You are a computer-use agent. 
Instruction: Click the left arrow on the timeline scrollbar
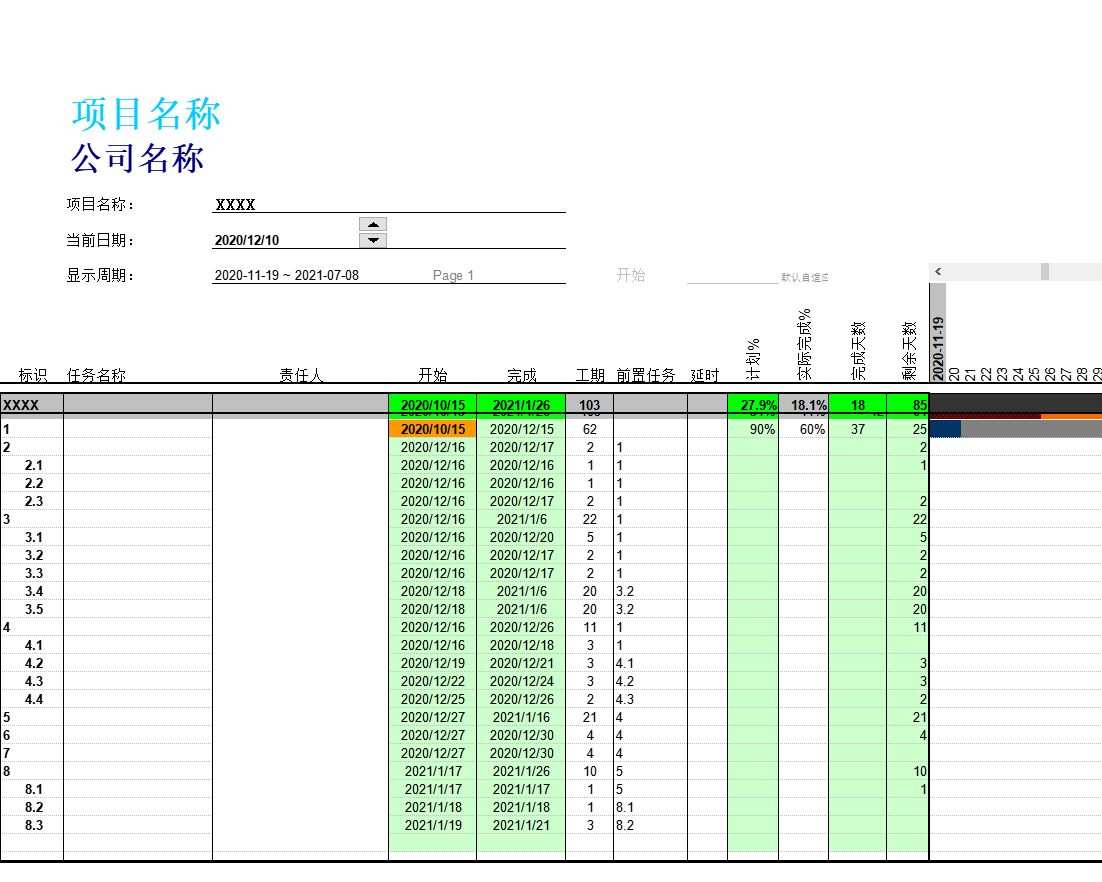938,271
